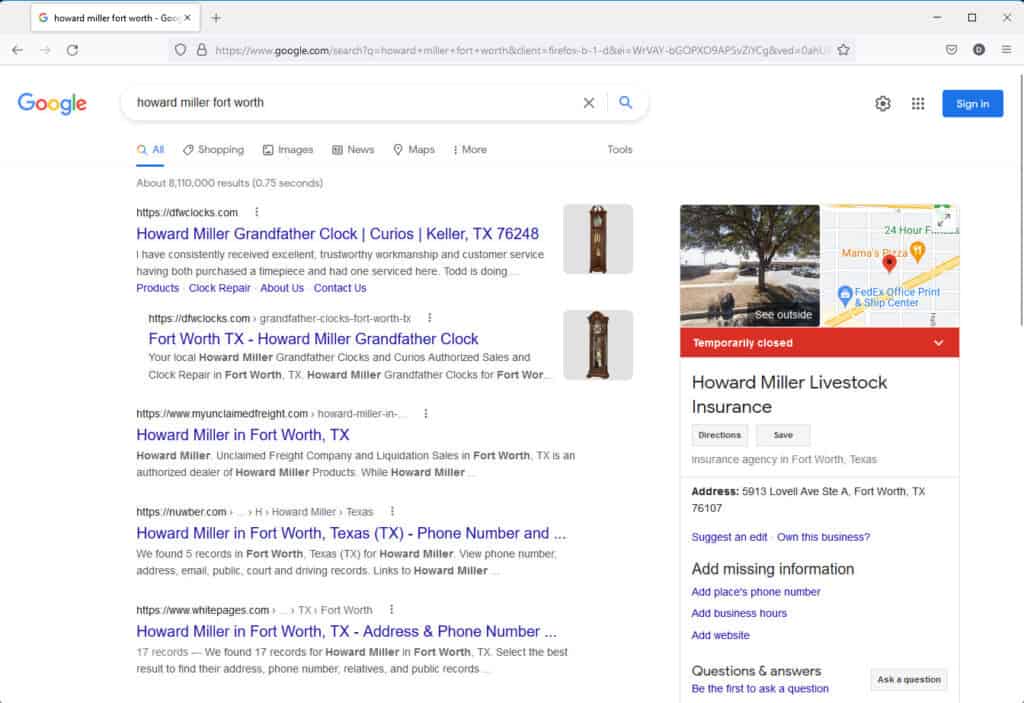Viewport: 1024px width, 703px height.
Task: Open new browser tab with plus icon
Action: pyautogui.click(x=216, y=18)
